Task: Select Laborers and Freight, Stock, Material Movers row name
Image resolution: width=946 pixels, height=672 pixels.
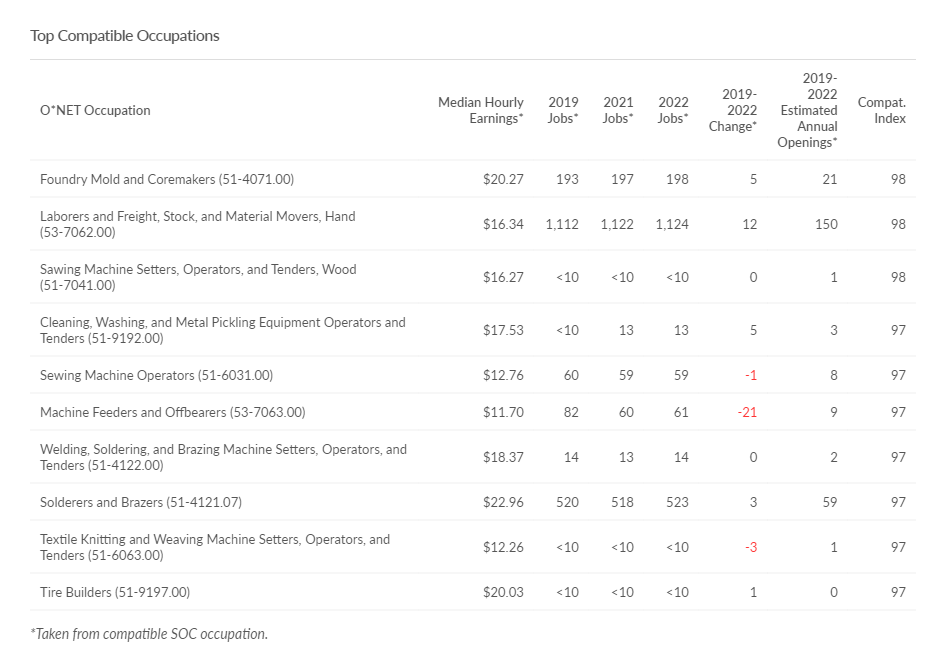Action: [x=198, y=224]
